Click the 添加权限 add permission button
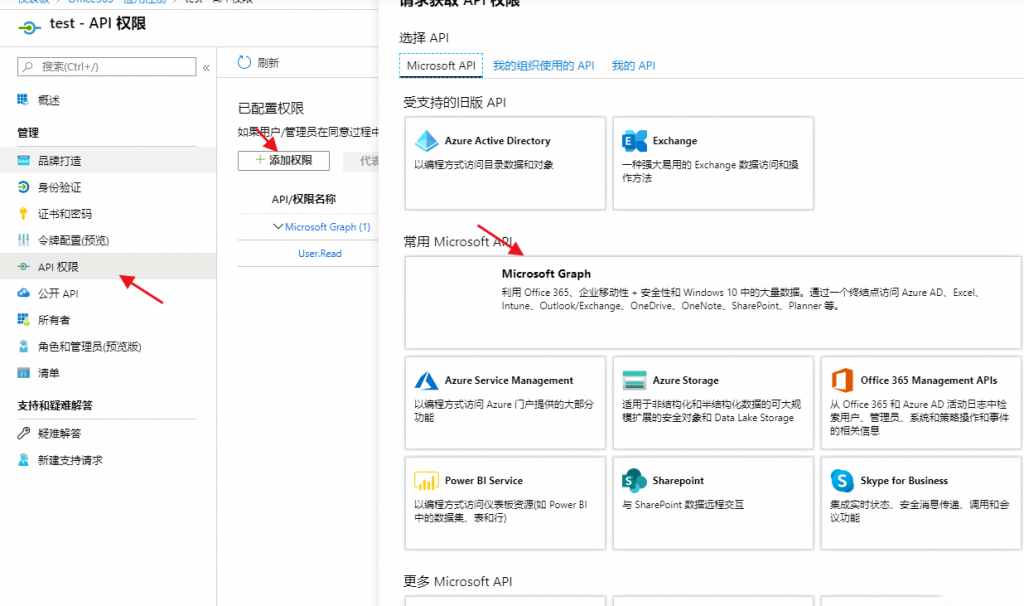This screenshot has width=1024, height=606. click(283, 160)
